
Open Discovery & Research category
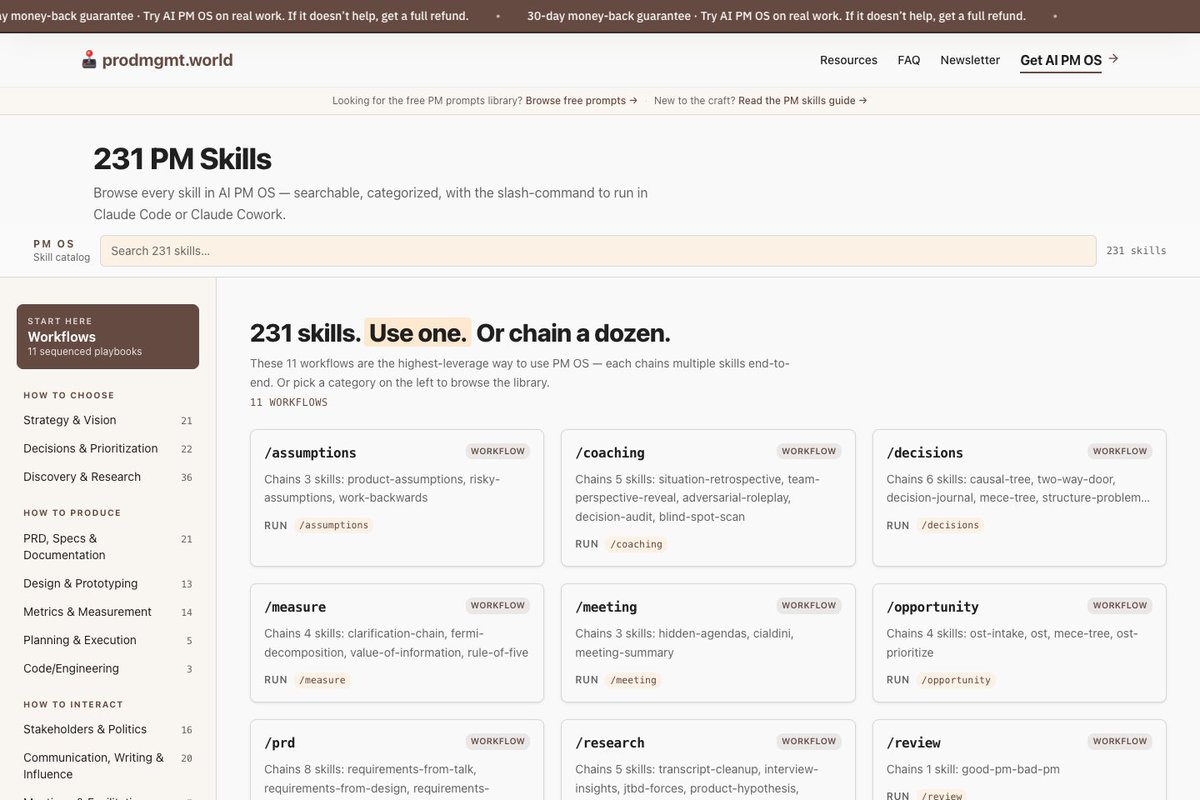[x=108, y=477]
